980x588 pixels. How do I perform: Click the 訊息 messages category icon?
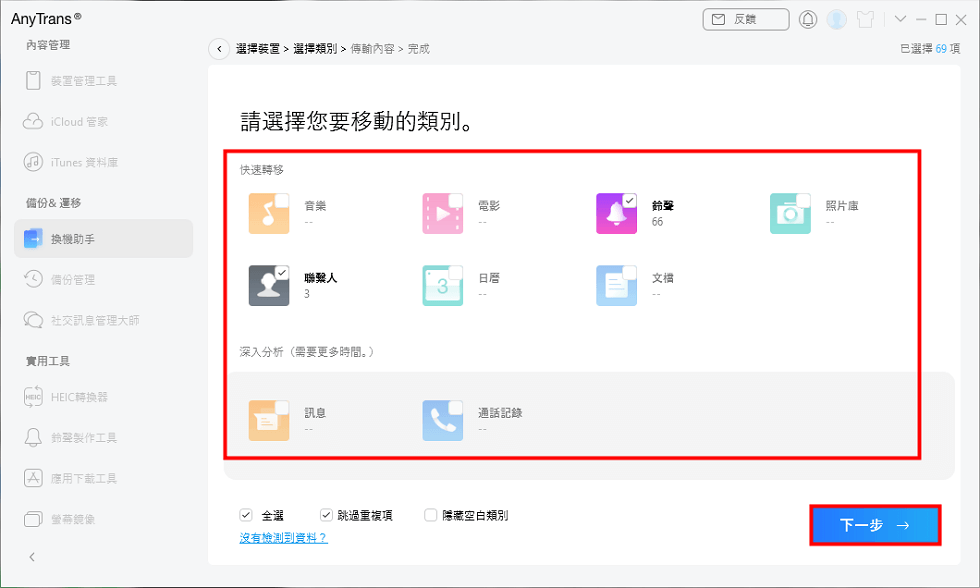pyautogui.click(x=269, y=421)
